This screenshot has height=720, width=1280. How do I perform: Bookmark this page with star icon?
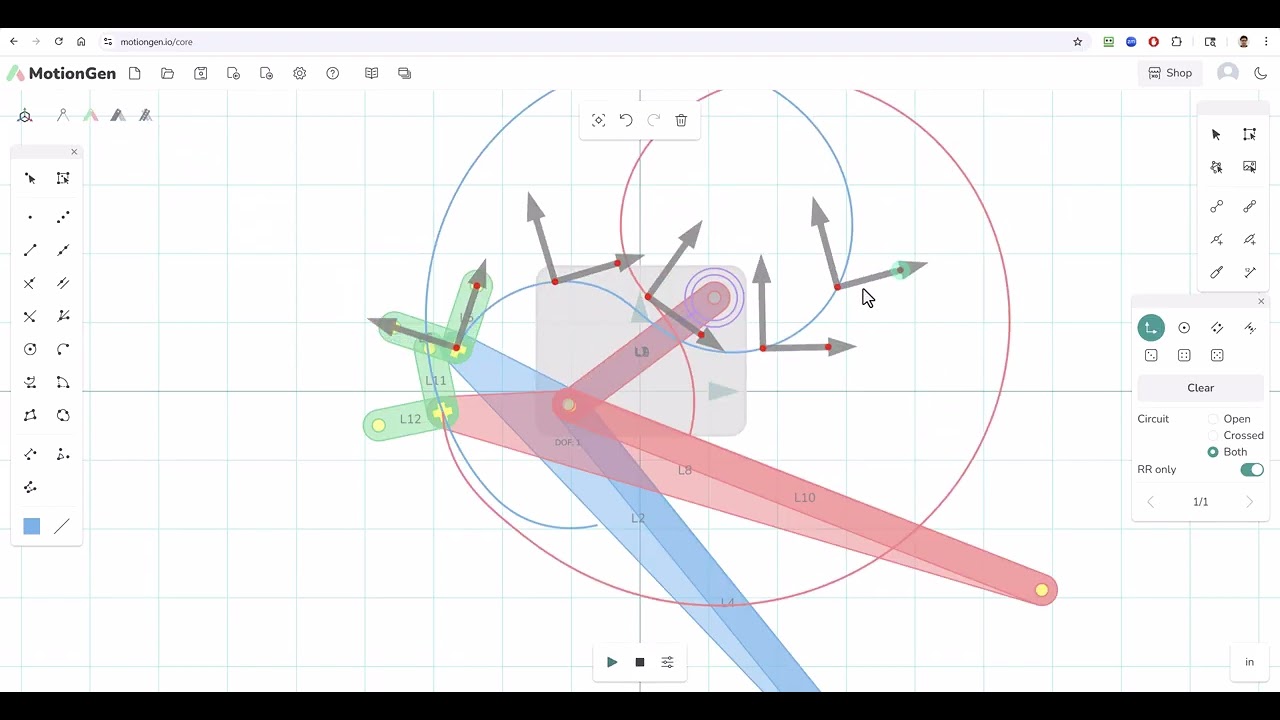pos(1077,41)
